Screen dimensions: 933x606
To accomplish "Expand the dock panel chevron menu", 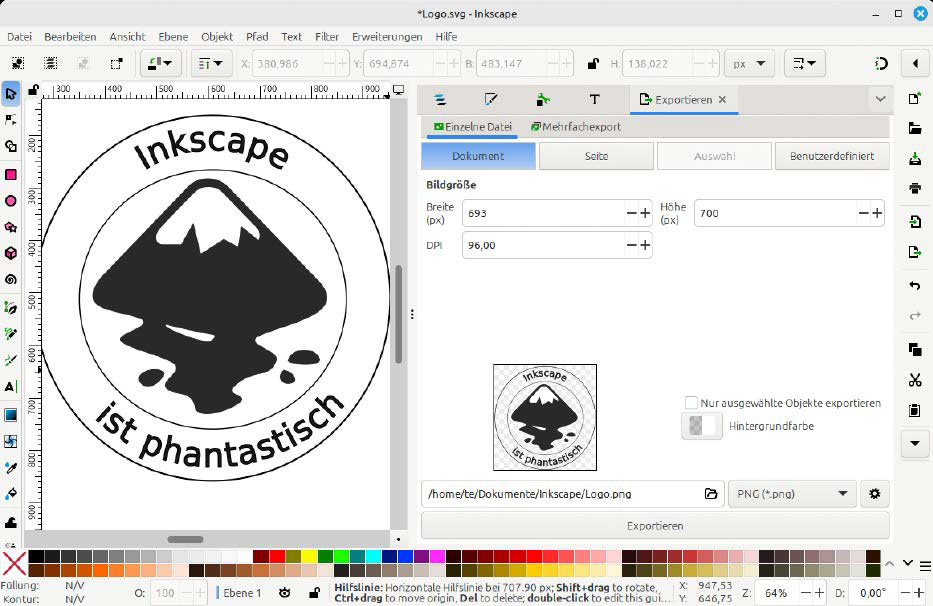I will pyautogui.click(x=881, y=99).
